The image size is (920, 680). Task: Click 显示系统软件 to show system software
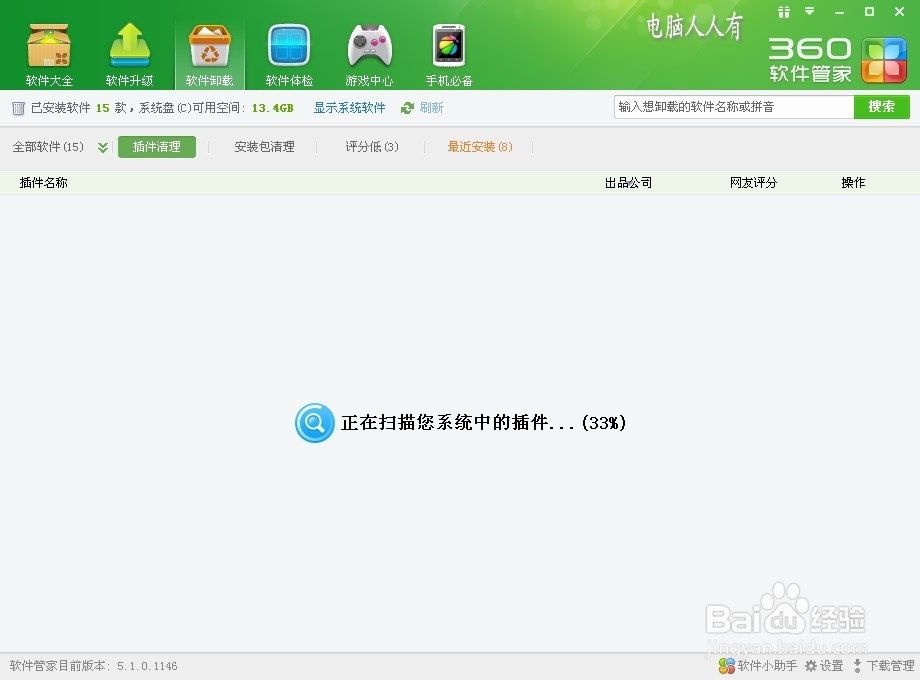click(x=349, y=107)
